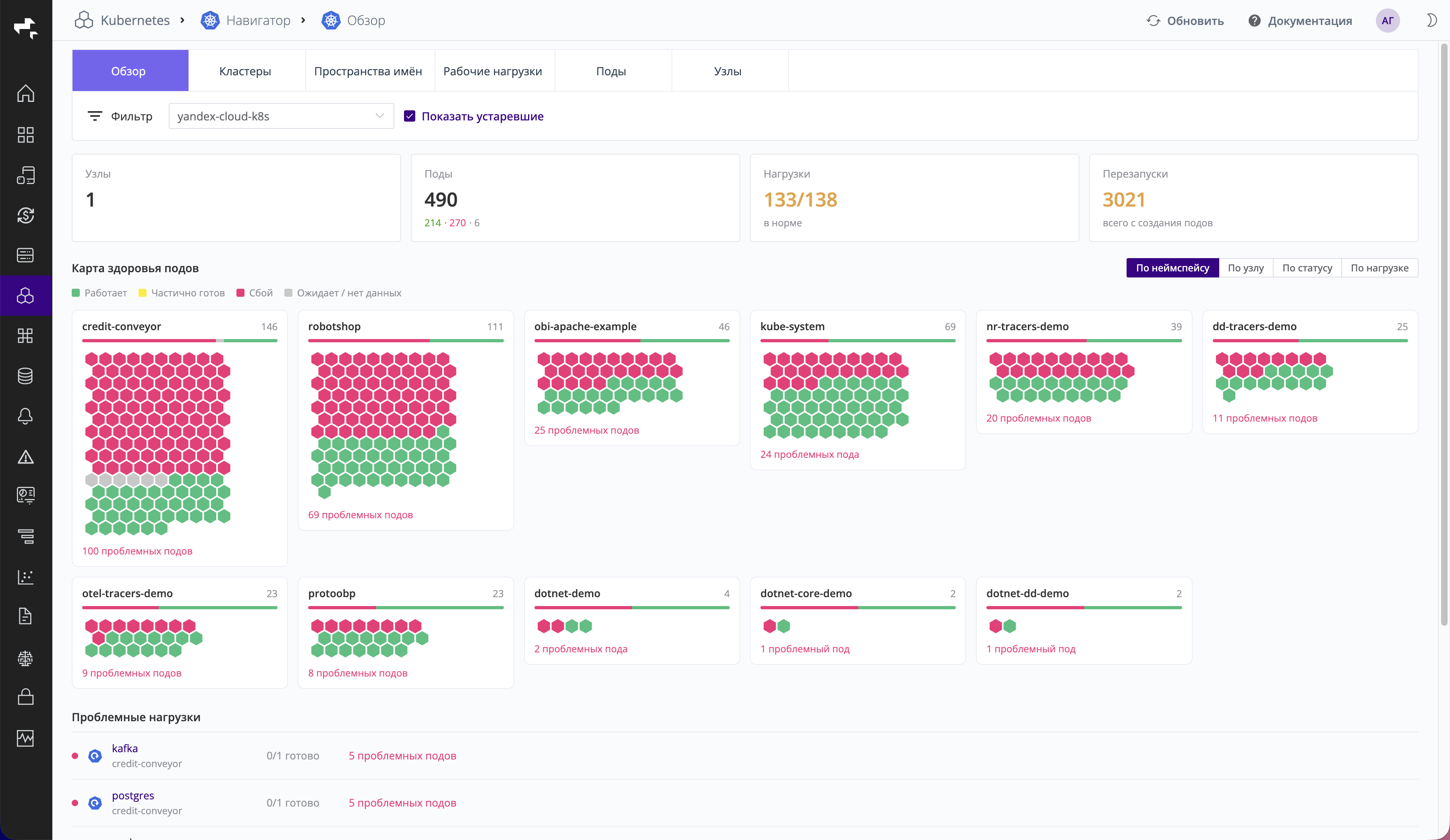Viewport: 1450px width, 840px height.
Task: Open the Документация link
Action: pyautogui.click(x=1309, y=21)
